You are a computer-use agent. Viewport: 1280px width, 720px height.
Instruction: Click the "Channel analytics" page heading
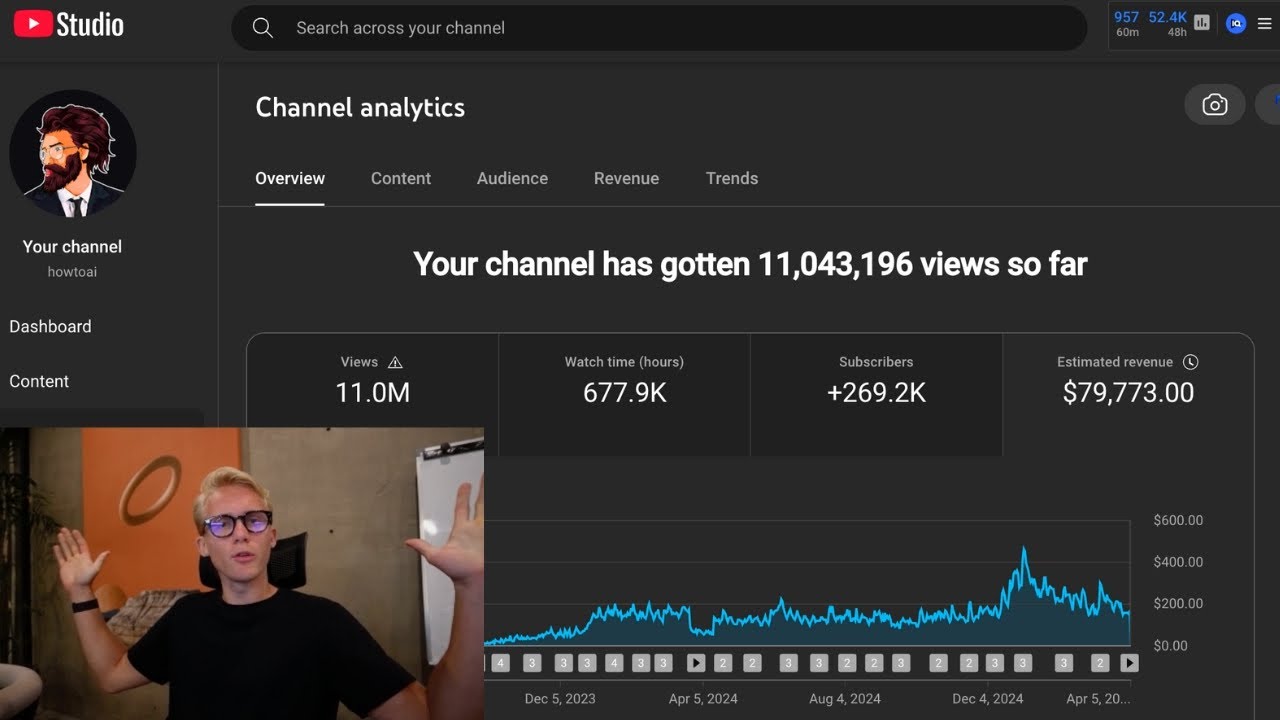360,107
